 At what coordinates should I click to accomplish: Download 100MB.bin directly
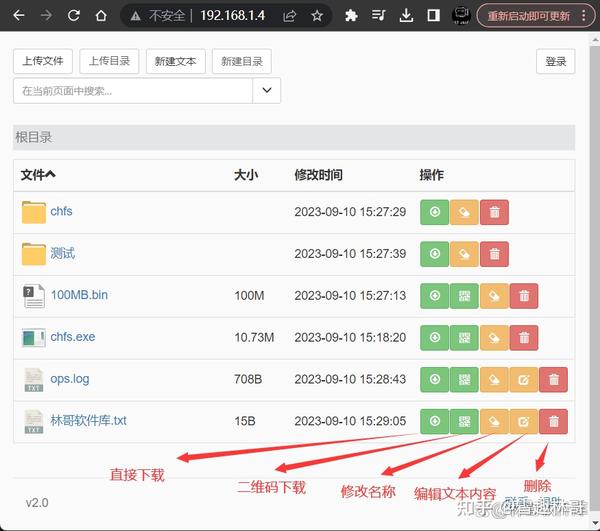[434, 296]
